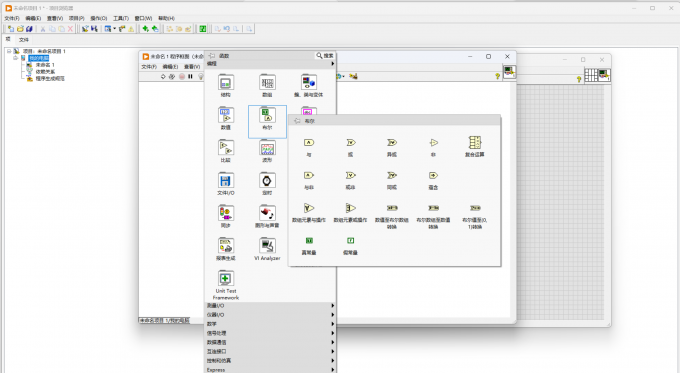Open the Cluster, Class & Variant palette
Image resolution: width=680 pixels, height=373 pixels.
click(x=309, y=85)
